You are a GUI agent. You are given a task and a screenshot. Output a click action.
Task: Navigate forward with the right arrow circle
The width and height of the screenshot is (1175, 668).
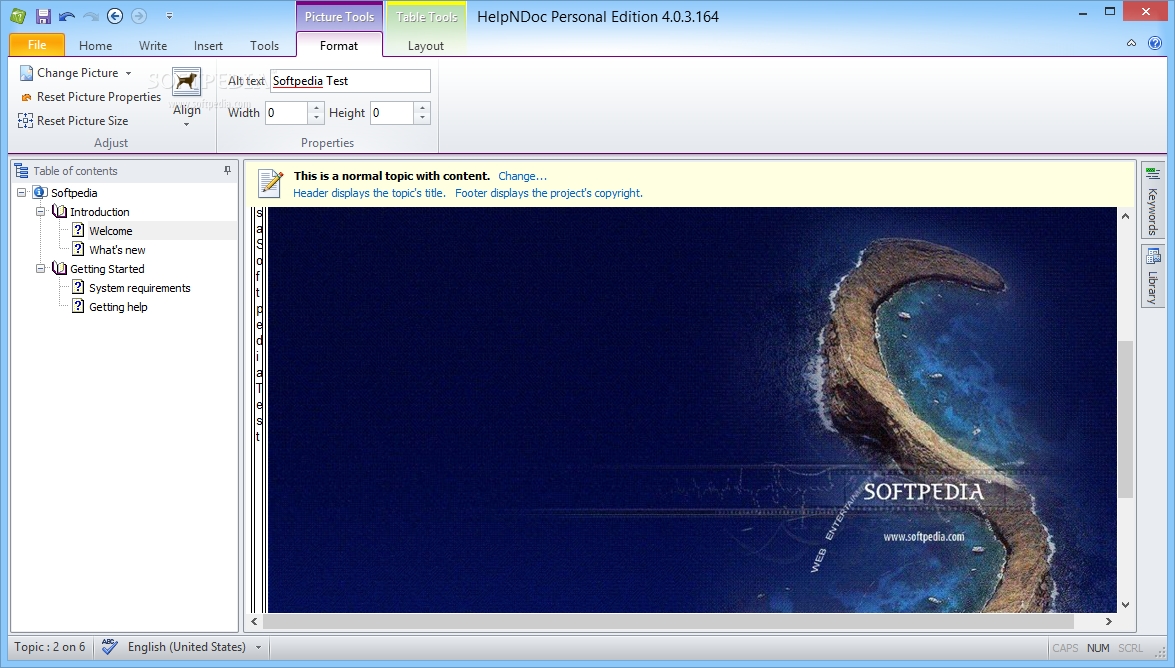[x=139, y=16]
